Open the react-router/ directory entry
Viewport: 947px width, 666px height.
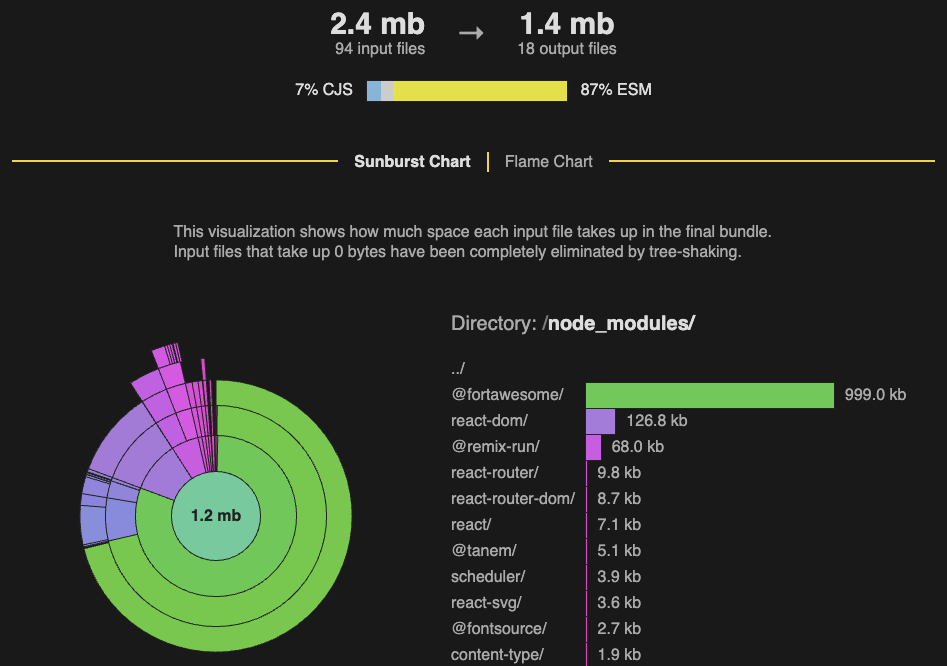coord(495,473)
